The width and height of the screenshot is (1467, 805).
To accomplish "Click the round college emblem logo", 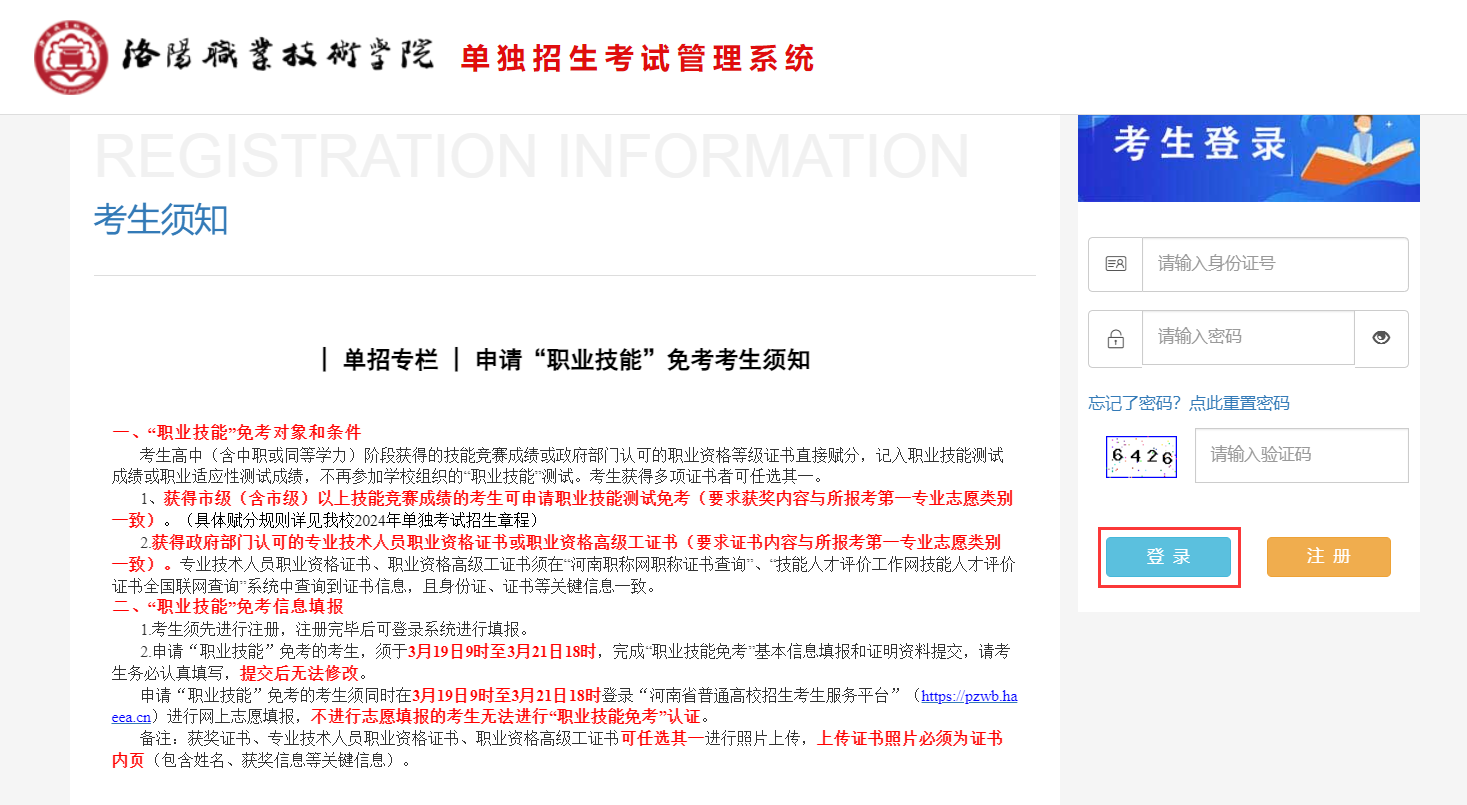I will (71, 57).
